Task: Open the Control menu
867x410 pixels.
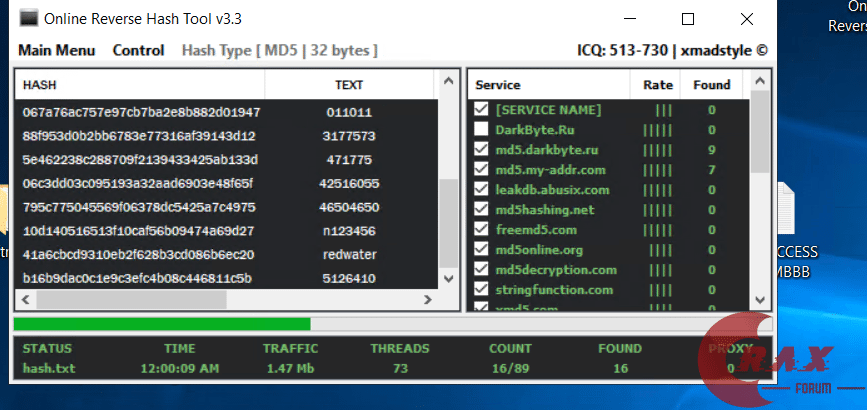Action: pyautogui.click(x=138, y=50)
